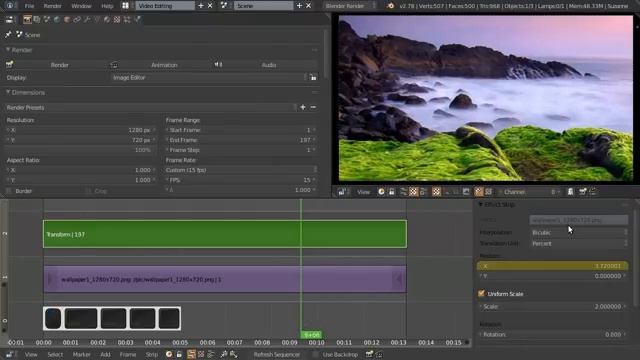Image resolution: width=640 pixels, height=360 pixels.
Task: Collapse the Render panel
Action: coord(8,50)
